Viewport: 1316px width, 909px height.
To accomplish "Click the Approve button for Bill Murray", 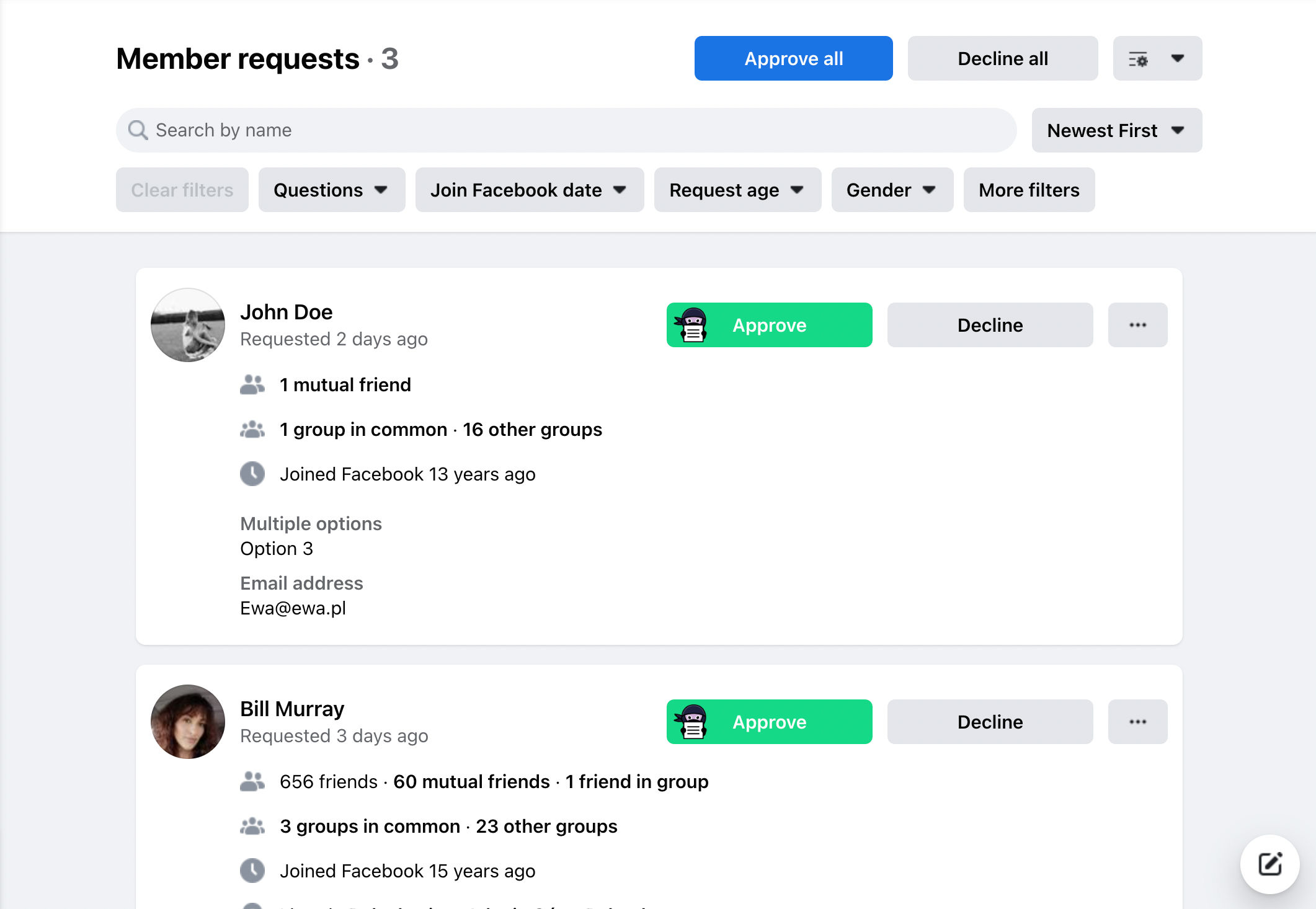I will 769,721.
